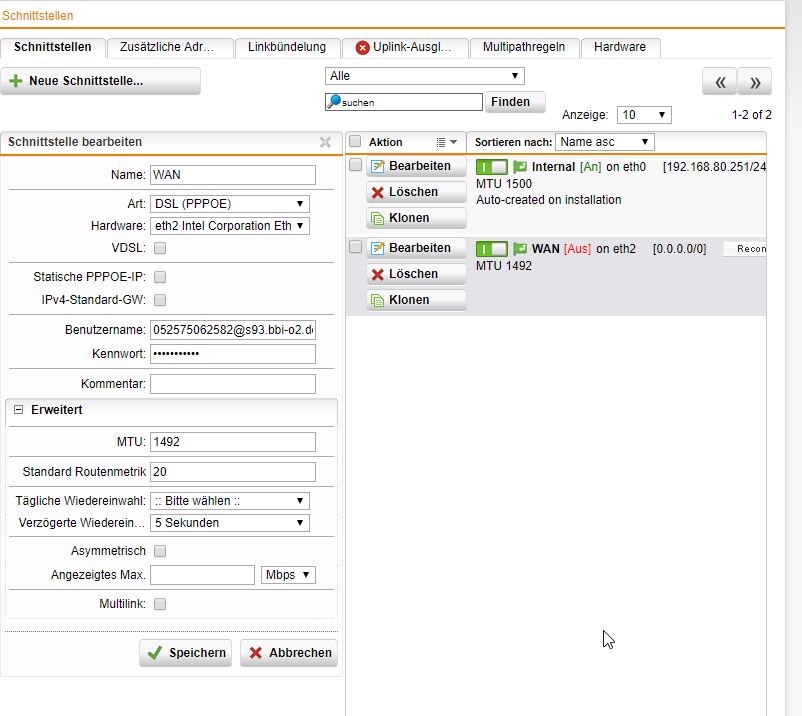Close the Schnittstelle bearbeiten panel

(x=325, y=142)
